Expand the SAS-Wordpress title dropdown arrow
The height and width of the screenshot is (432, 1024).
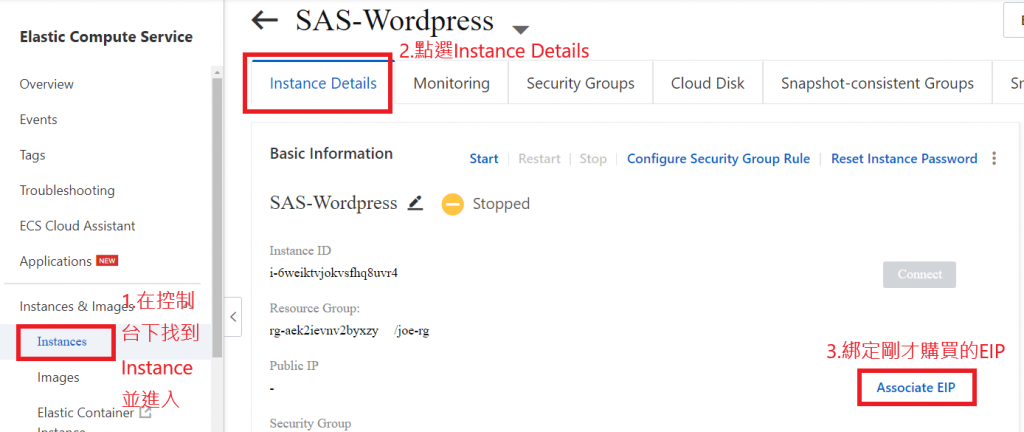pos(520,29)
